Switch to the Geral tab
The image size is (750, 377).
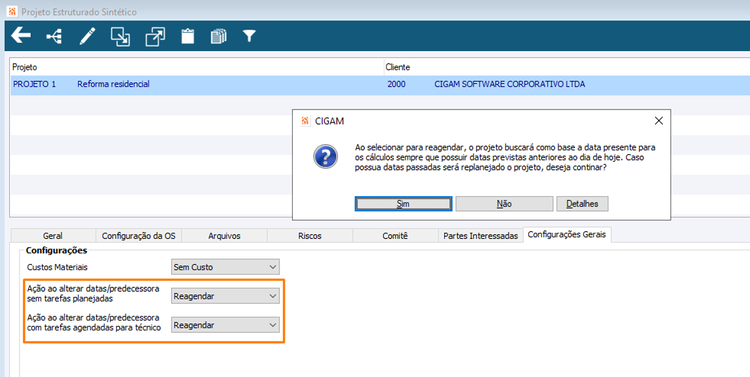click(53, 235)
